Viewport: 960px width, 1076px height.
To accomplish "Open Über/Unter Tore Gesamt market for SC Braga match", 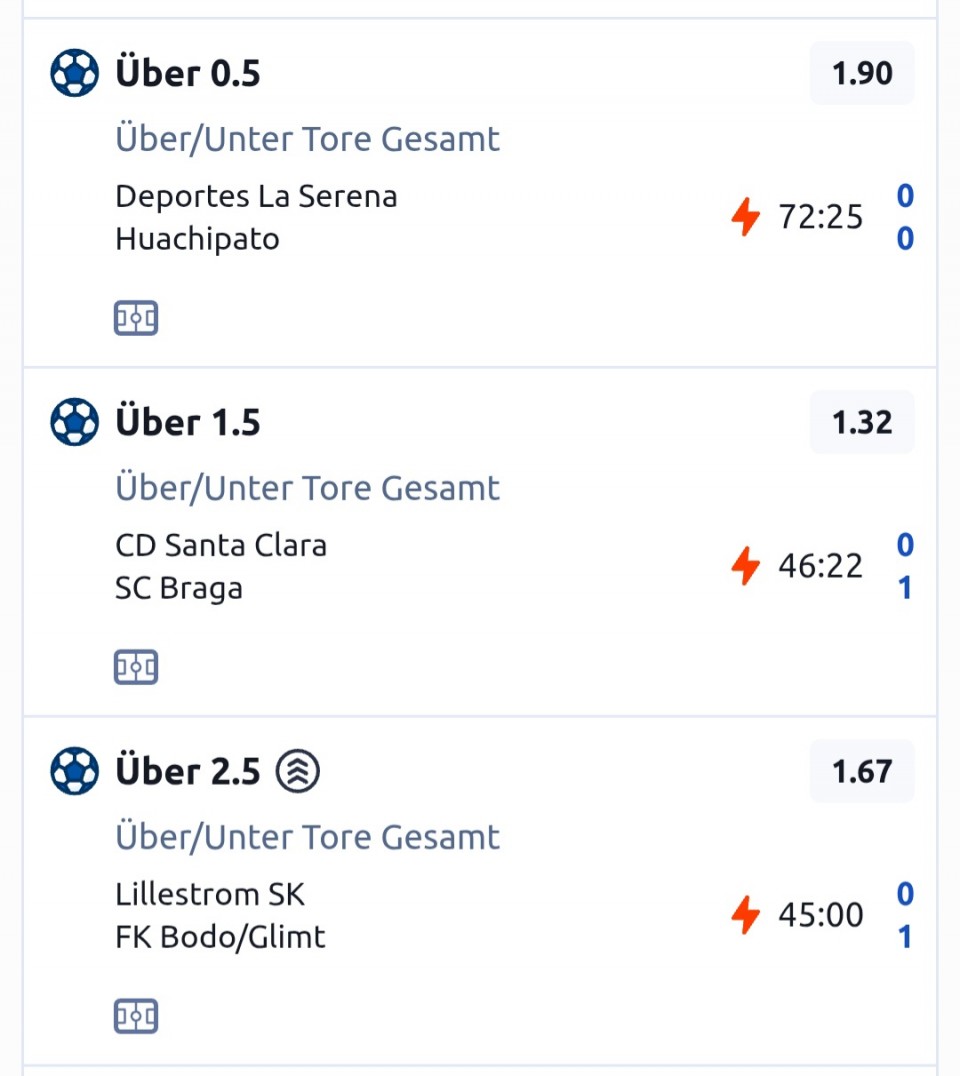I will [308, 488].
